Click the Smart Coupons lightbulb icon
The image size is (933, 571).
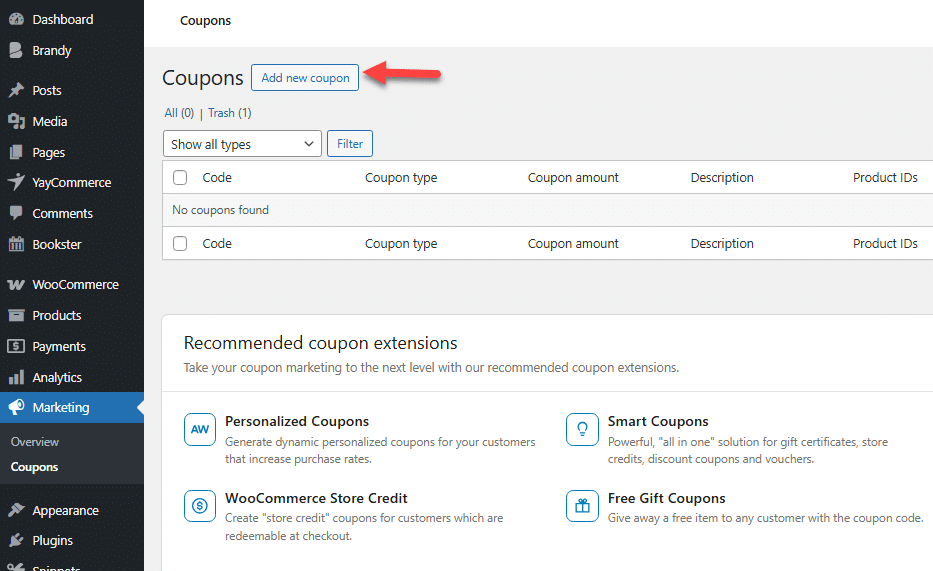pos(583,429)
